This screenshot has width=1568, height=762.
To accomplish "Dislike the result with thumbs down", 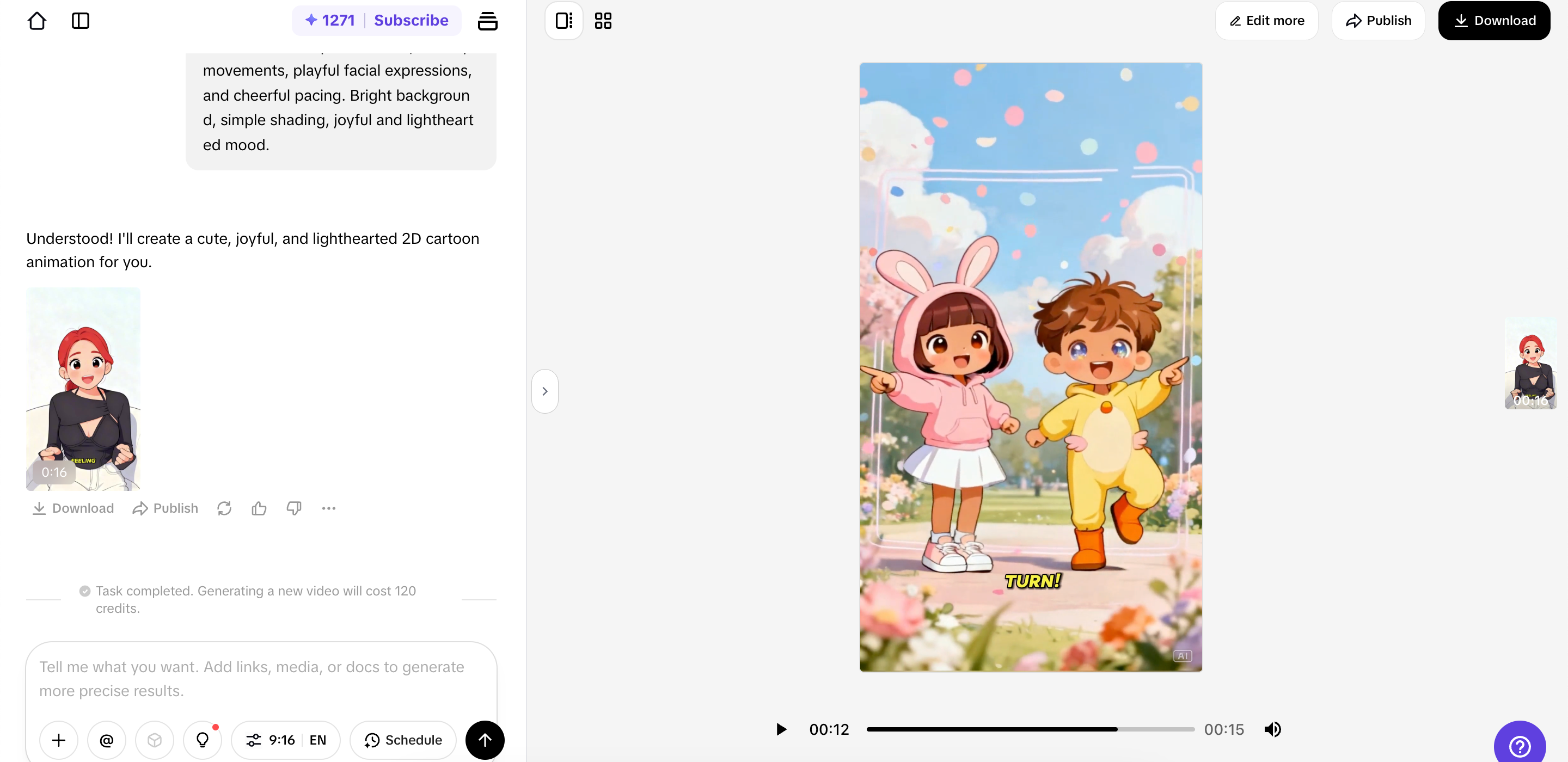I will click(294, 508).
